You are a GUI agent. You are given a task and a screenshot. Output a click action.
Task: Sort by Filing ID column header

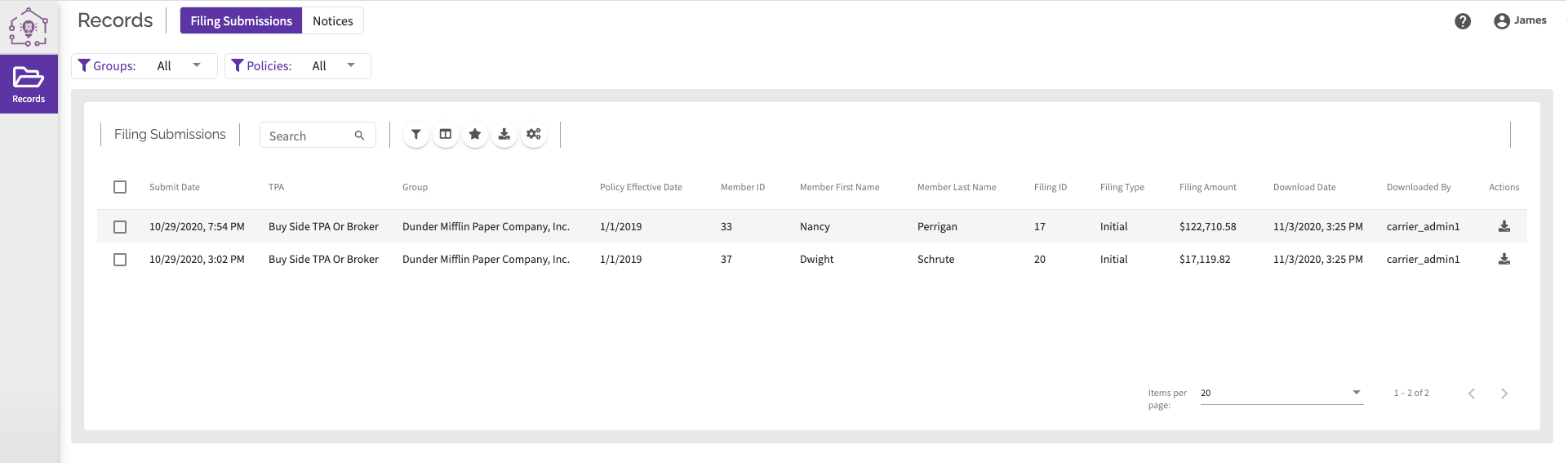pos(1051,187)
